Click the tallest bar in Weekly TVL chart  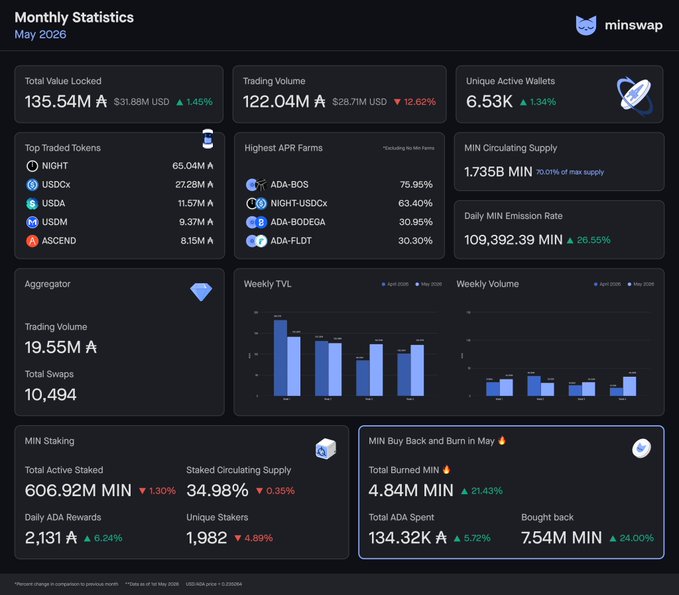point(280,358)
